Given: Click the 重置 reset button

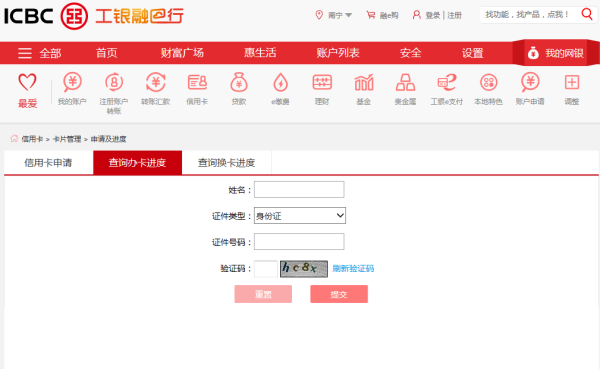Looking at the screenshot, I should point(263,294).
